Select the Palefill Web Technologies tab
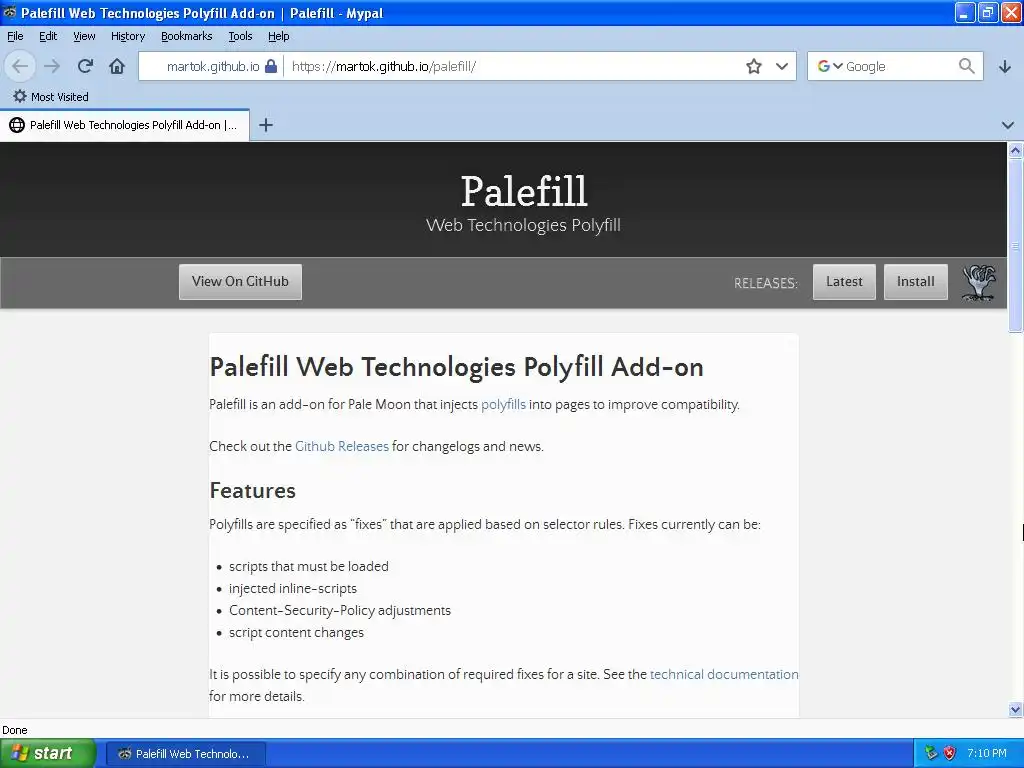 click(124, 125)
